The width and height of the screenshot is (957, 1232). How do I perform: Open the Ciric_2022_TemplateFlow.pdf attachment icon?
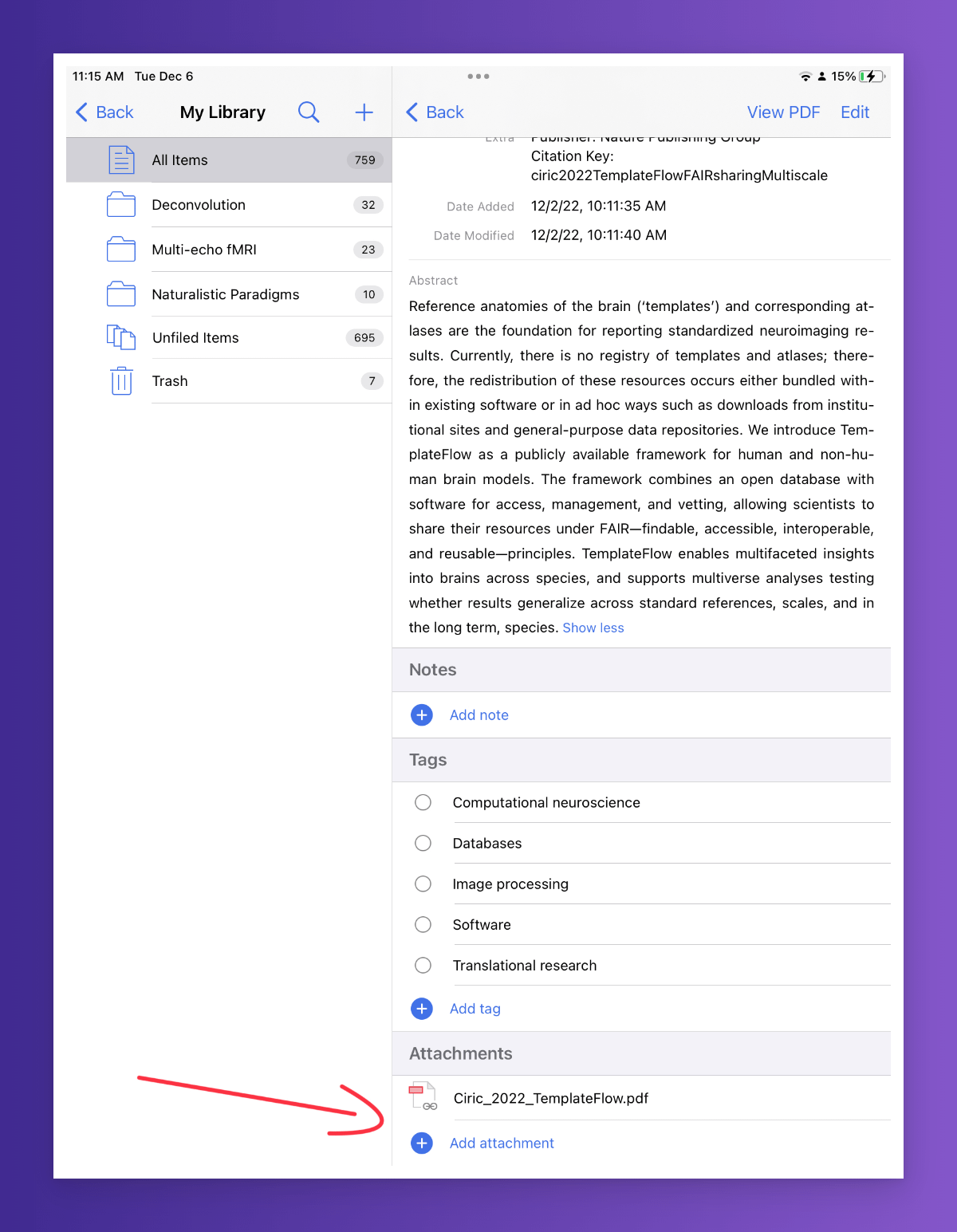pyautogui.click(x=423, y=1096)
